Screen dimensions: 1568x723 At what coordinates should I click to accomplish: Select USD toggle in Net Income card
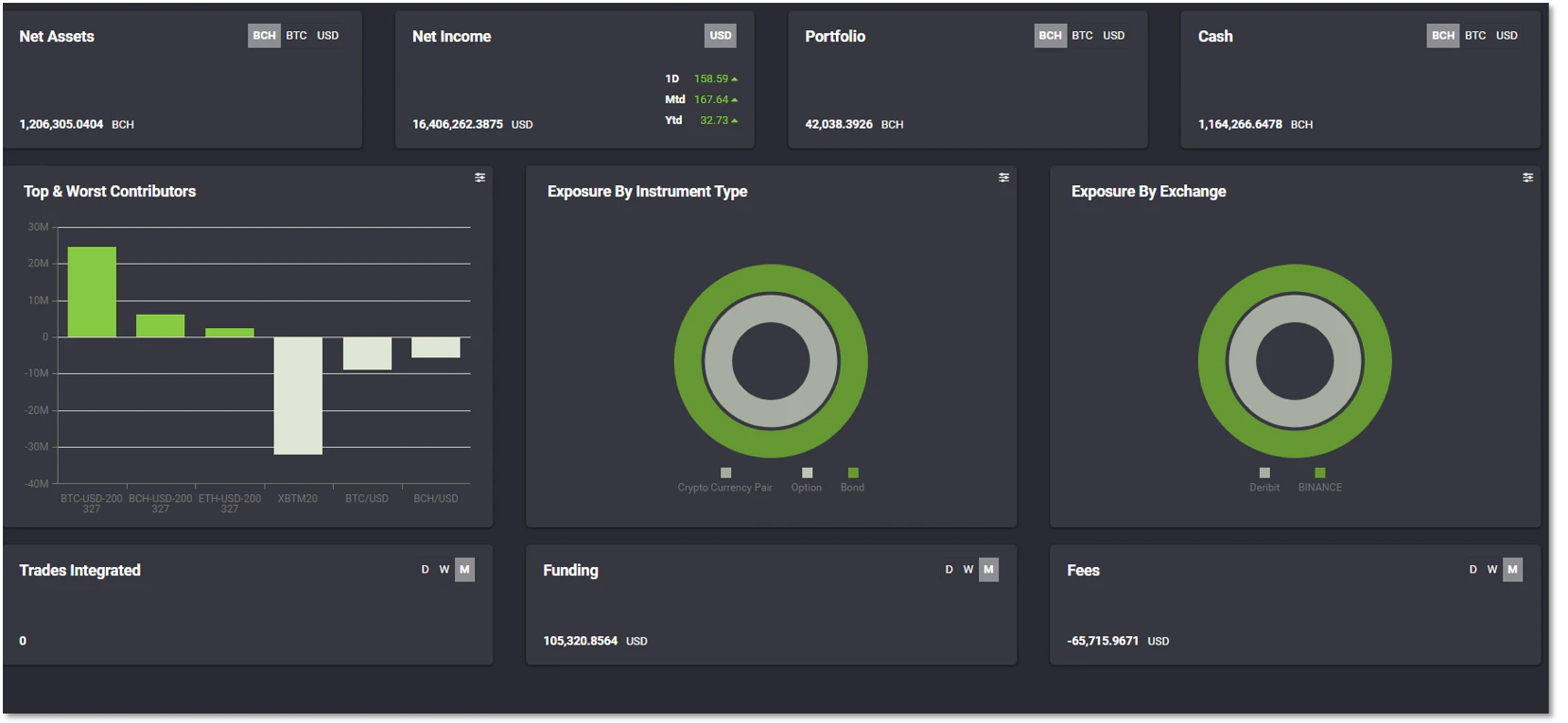[x=721, y=36]
